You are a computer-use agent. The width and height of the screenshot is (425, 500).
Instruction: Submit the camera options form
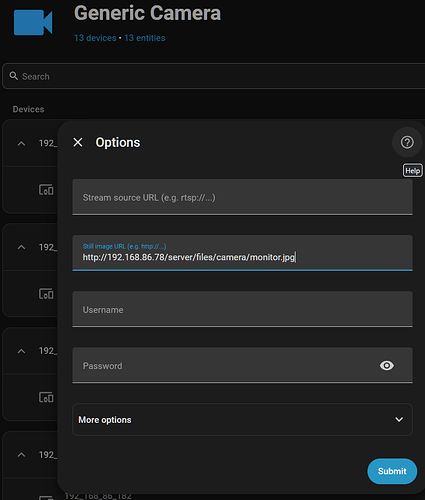coord(392,471)
